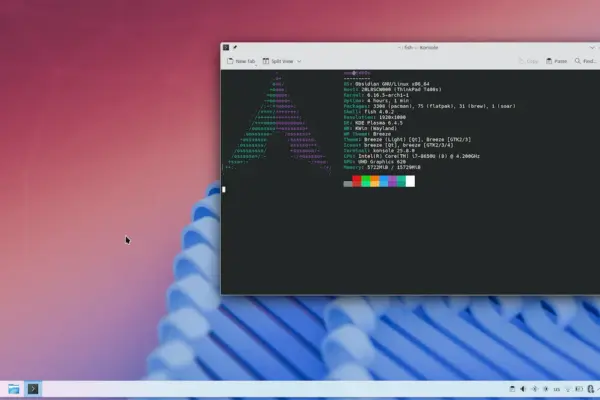Image resolution: width=600 pixels, height=400 pixels.
Task: Open the battery tray icon
Action: (579, 389)
